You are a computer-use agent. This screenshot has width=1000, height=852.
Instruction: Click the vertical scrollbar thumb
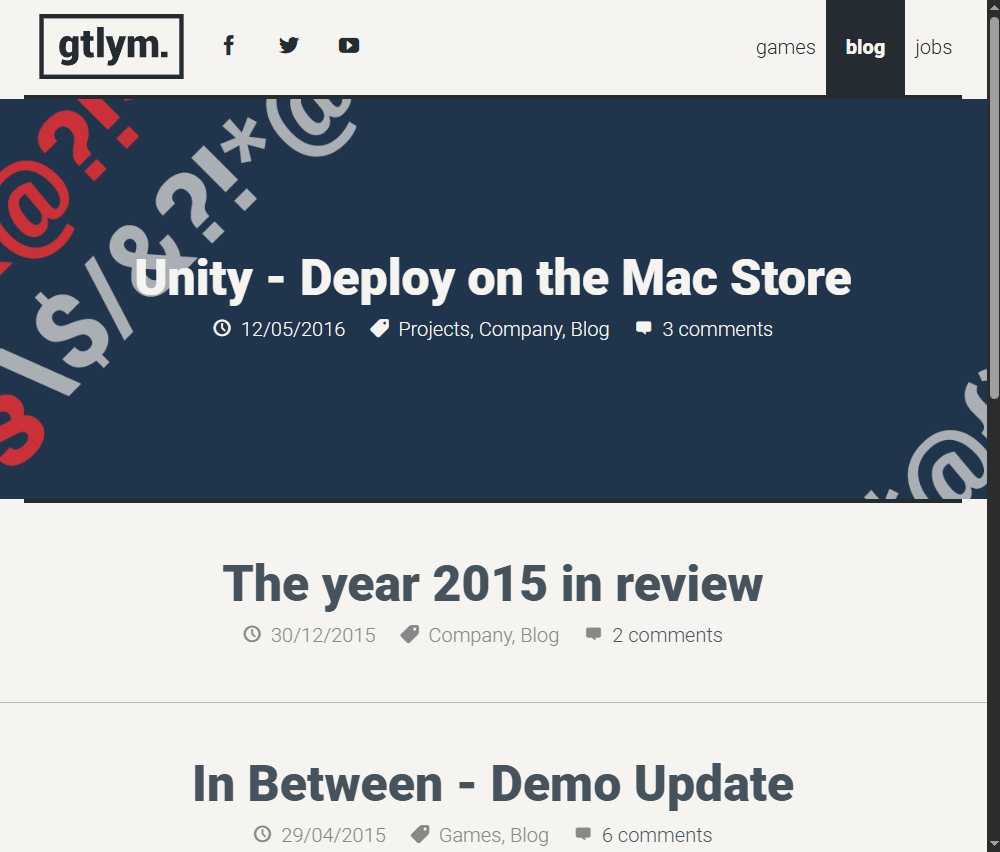[x=994, y=208]
